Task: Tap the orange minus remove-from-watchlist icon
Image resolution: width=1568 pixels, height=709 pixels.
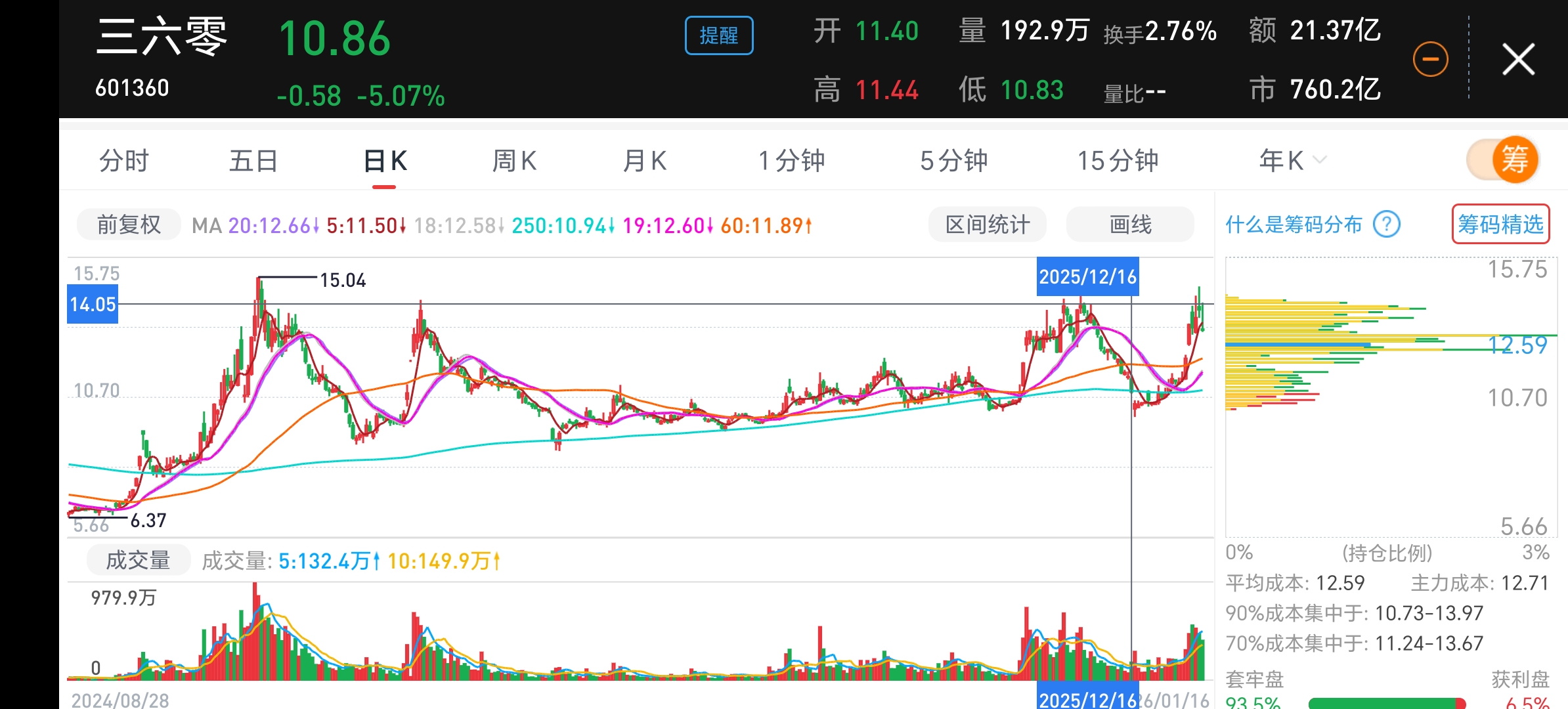Action: [1430, 60]
